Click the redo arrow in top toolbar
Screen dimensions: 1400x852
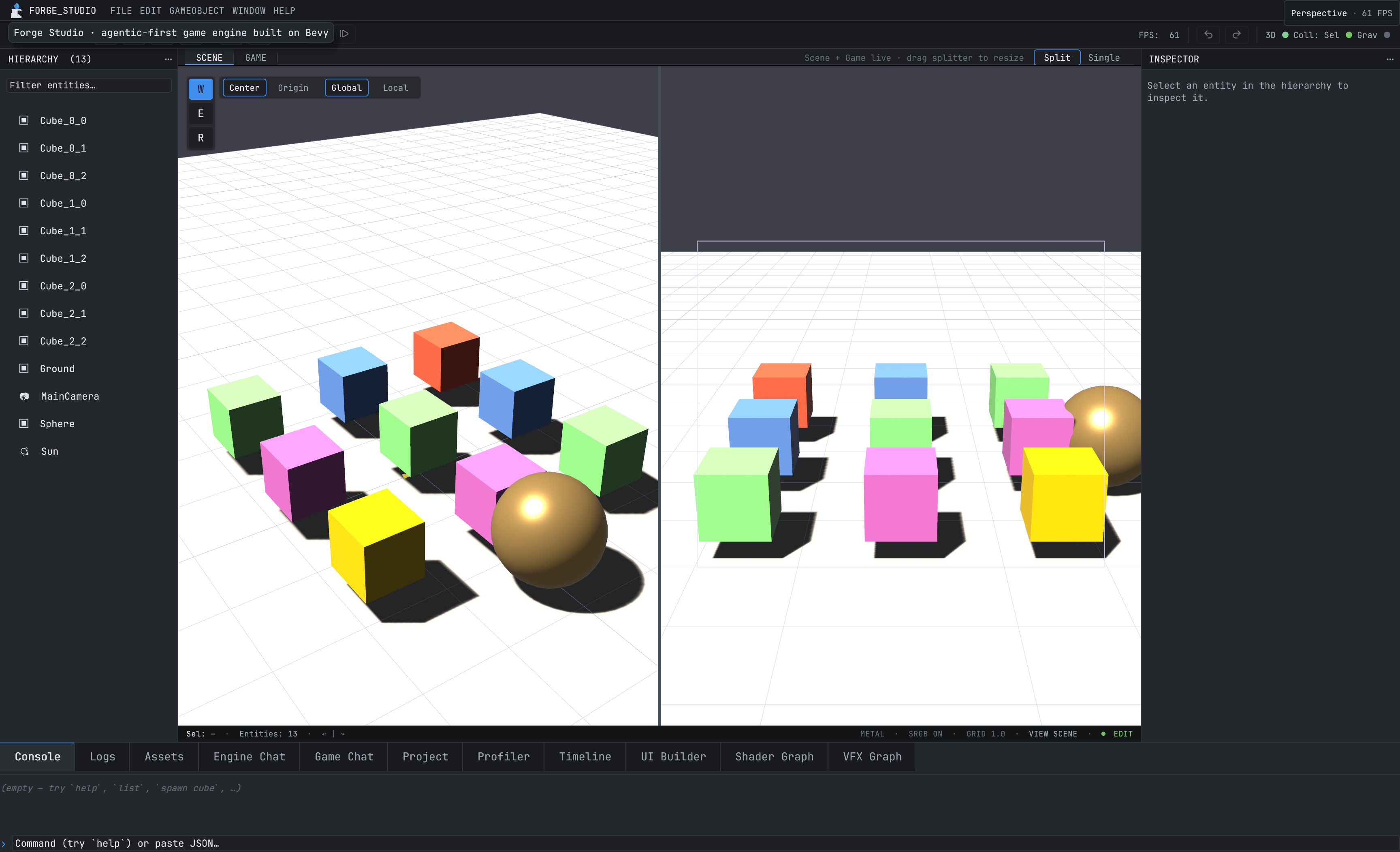coord(1236,35)
